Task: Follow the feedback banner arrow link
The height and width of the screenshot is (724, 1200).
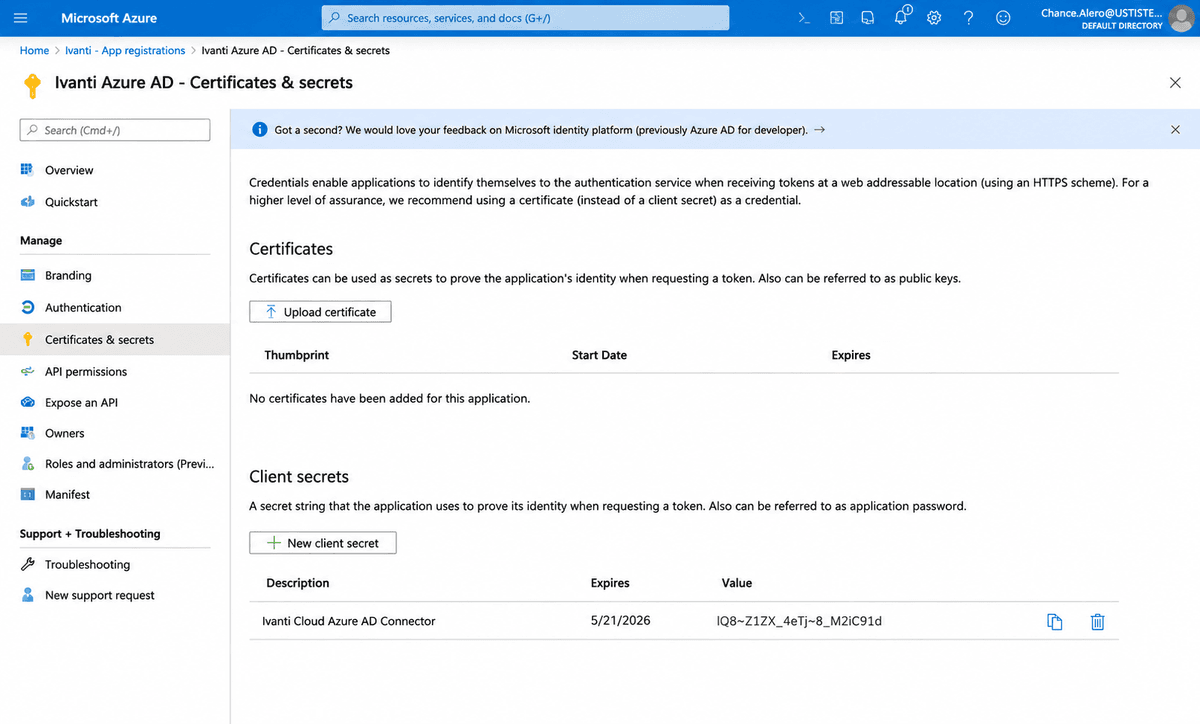Action: (x=819, y=130)
